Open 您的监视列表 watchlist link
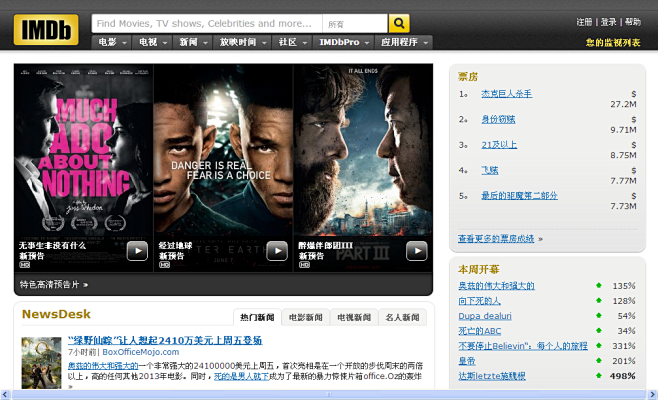Viewport: 658px width, 400px height. click(613, 42)
